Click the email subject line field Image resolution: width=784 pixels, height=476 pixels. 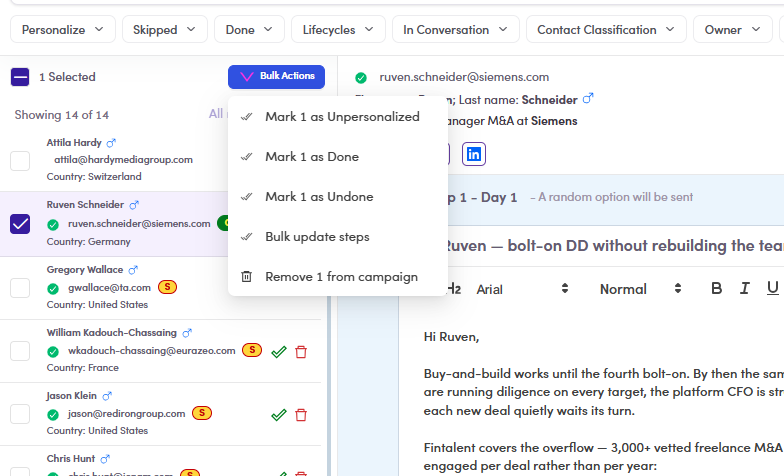tap(614, 246)
